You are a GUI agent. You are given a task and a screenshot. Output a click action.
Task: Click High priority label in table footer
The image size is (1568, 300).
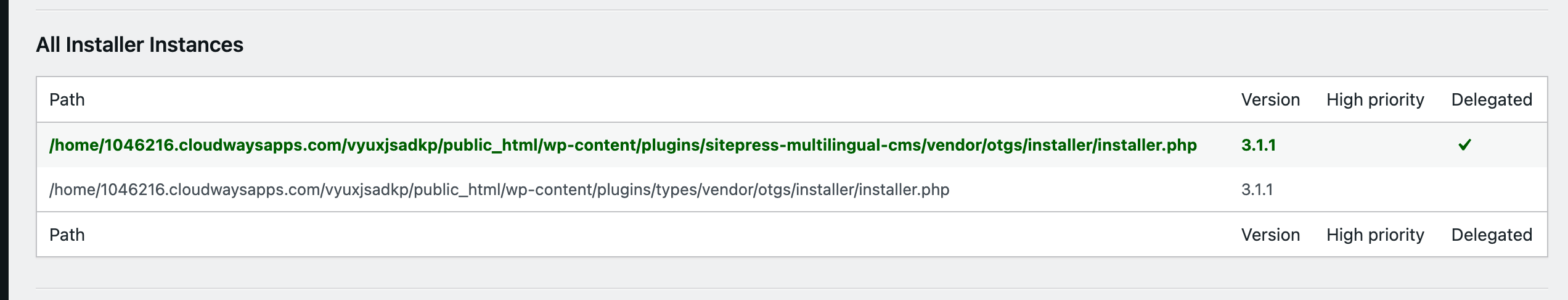pyautogui.click(x=1375, y=235)
